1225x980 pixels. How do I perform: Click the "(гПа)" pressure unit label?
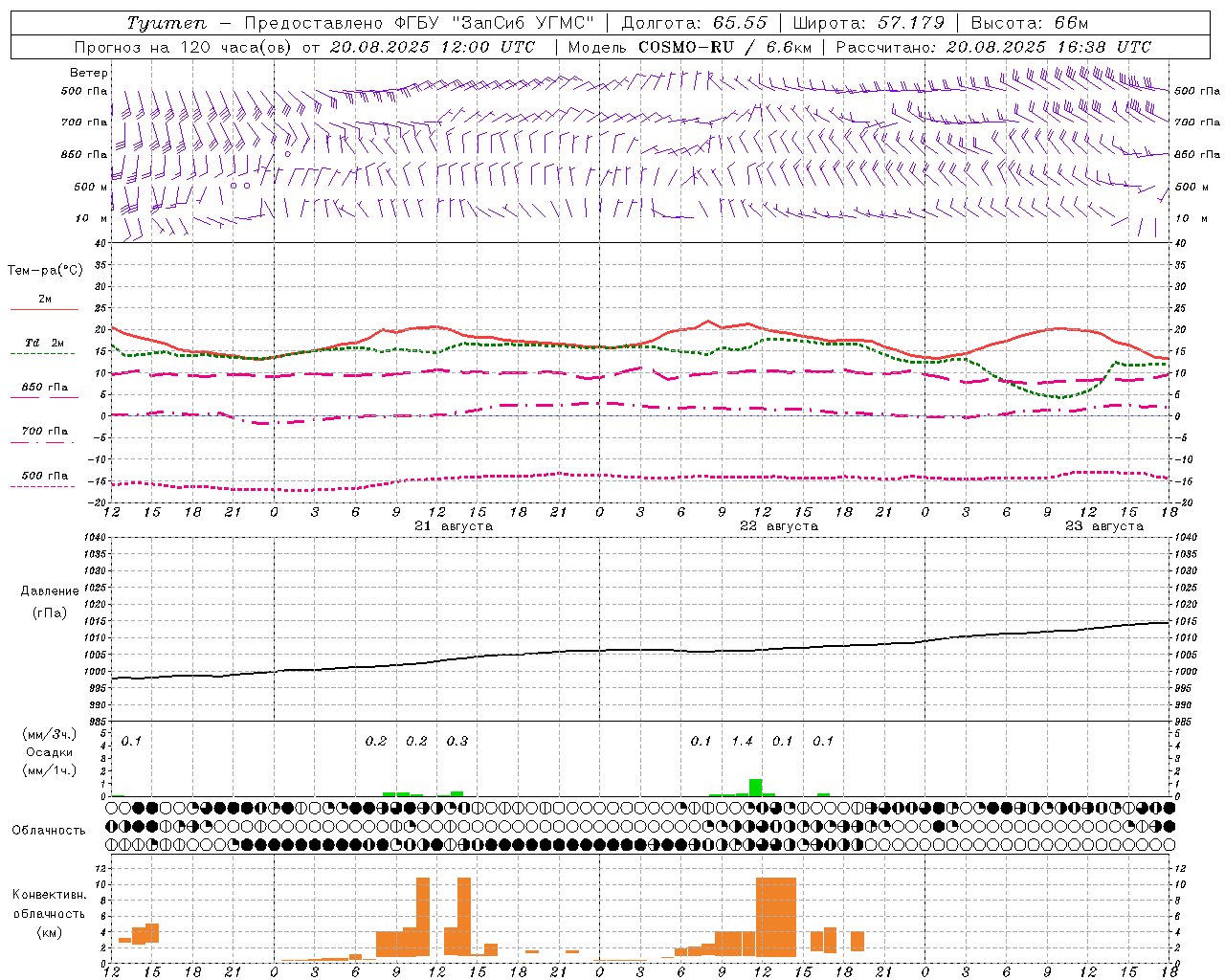pos(49,613)
